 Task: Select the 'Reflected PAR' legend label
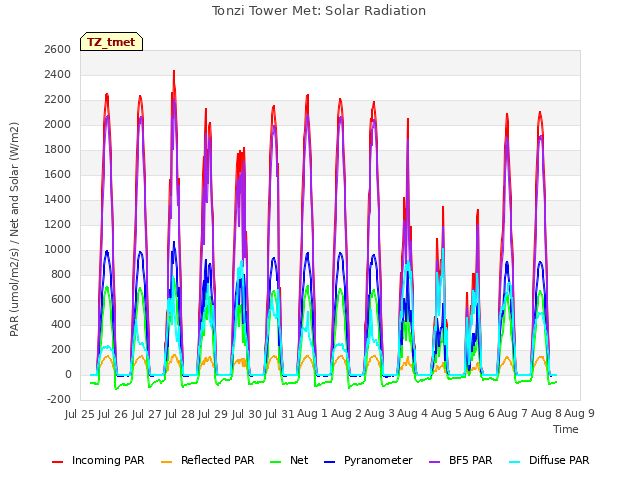pyautogui.click(x=218, y=460)
